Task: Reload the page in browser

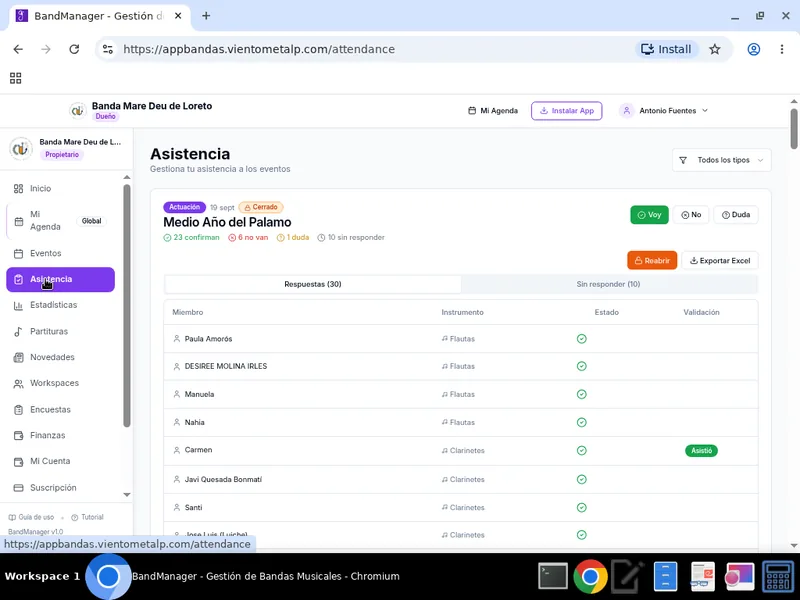Action: pyautogui.click(x=74, y=49)
